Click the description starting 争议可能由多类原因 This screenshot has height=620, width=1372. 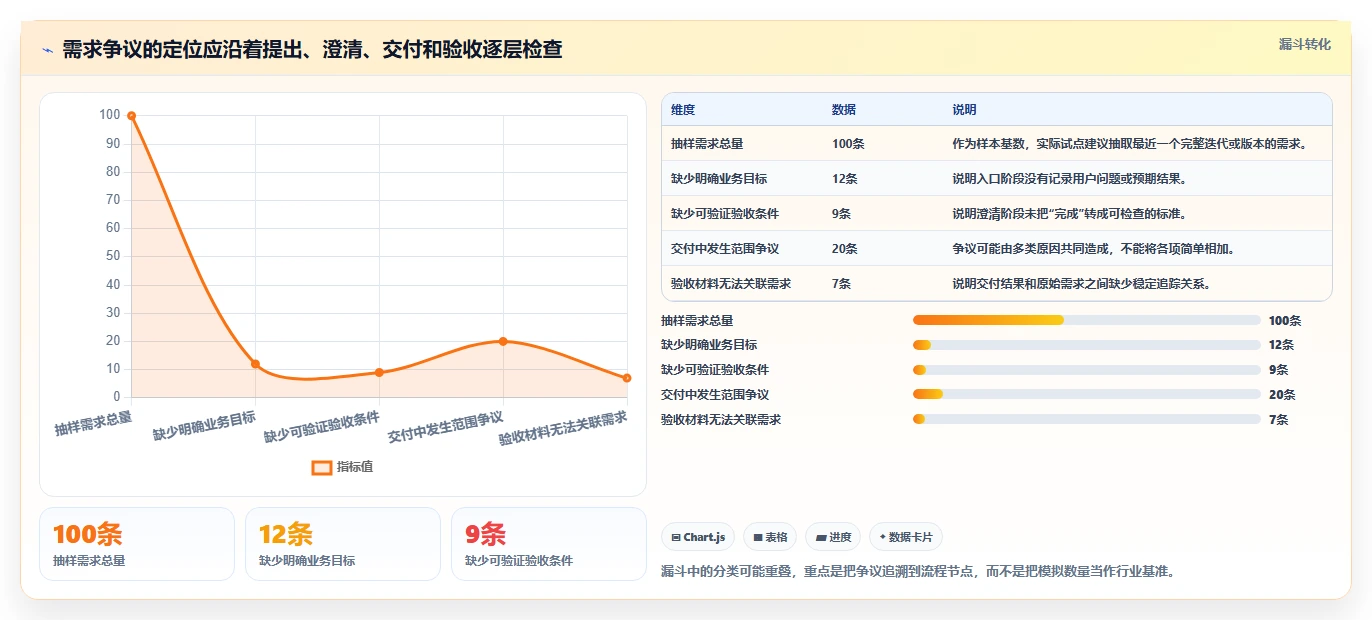[1093, 249]
